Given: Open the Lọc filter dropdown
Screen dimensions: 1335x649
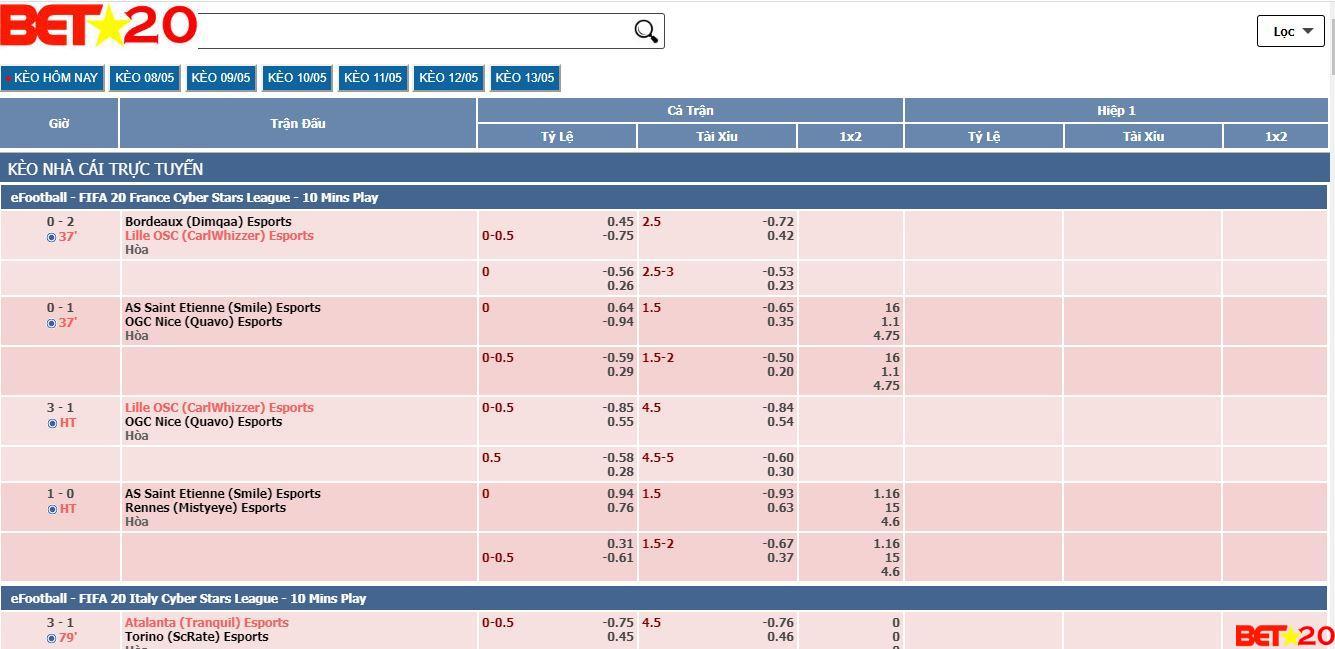Looking at the screenshot, I should [x=1290, y=31].
